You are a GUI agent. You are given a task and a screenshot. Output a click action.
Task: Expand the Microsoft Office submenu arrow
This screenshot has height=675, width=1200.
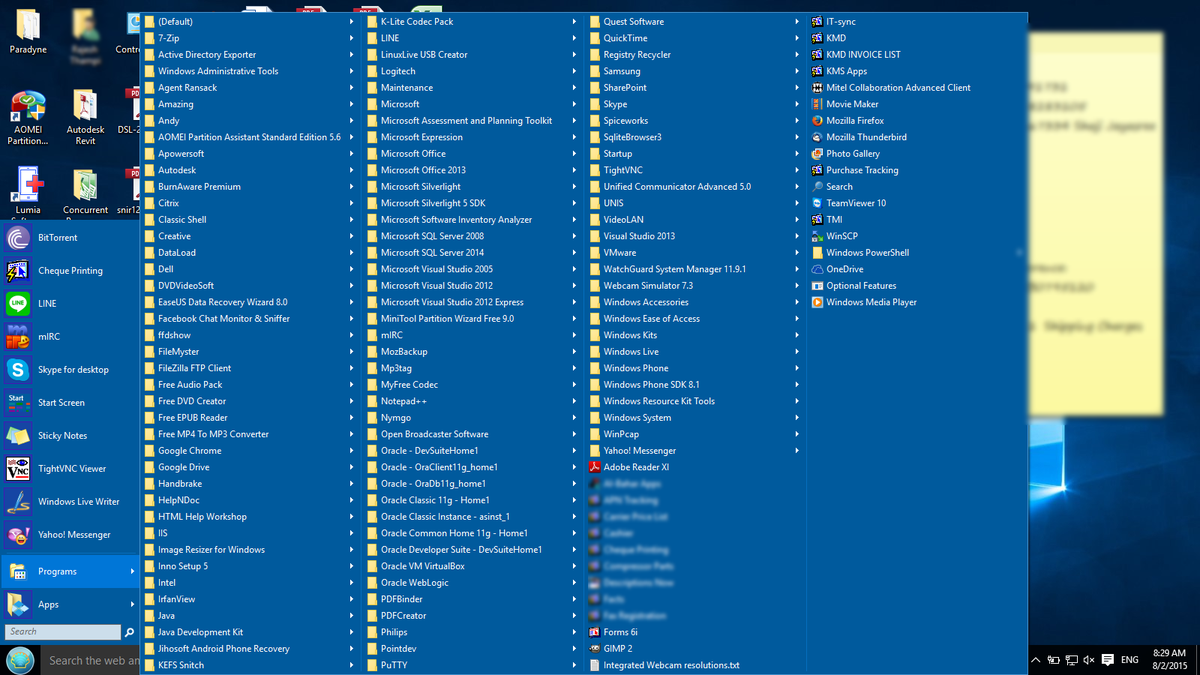(x=573, y=153)
